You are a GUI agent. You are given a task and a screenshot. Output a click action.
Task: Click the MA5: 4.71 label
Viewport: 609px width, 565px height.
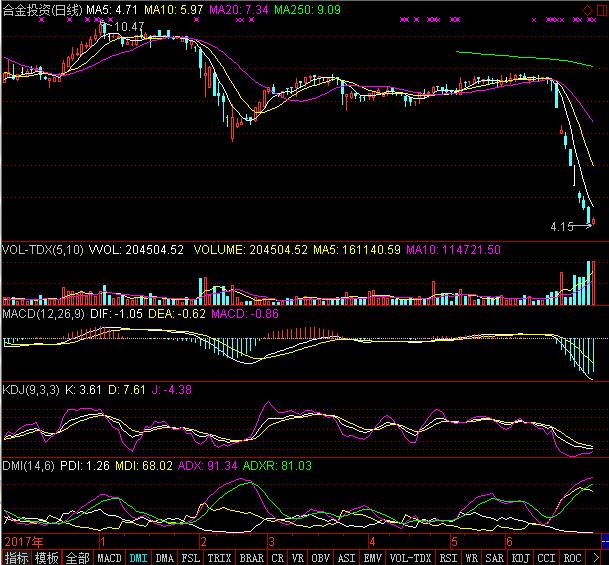[x=112, y=10]
